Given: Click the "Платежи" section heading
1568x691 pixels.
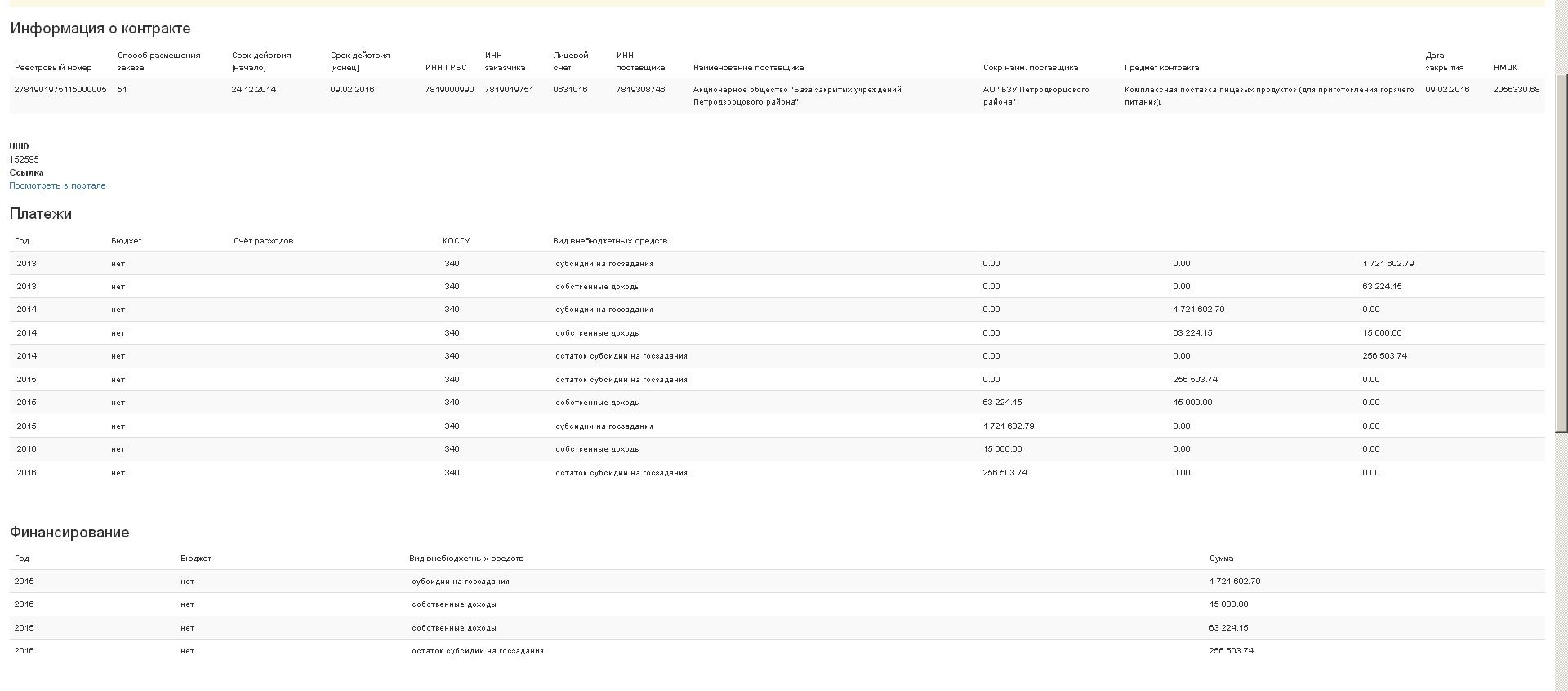Looking at the screenshot, I should pyautogui.click(x=41, y=214).
